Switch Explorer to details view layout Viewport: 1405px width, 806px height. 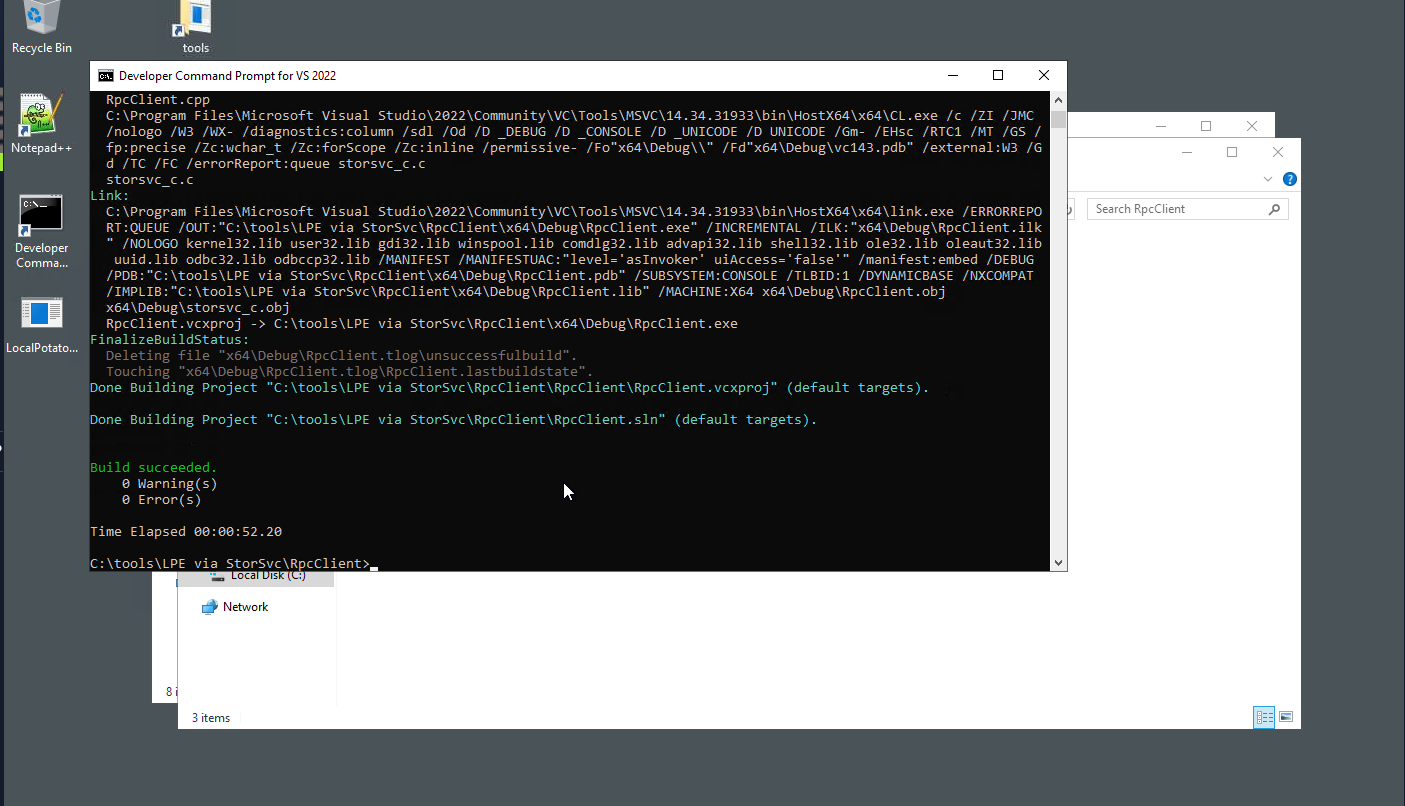(1264, 717)
